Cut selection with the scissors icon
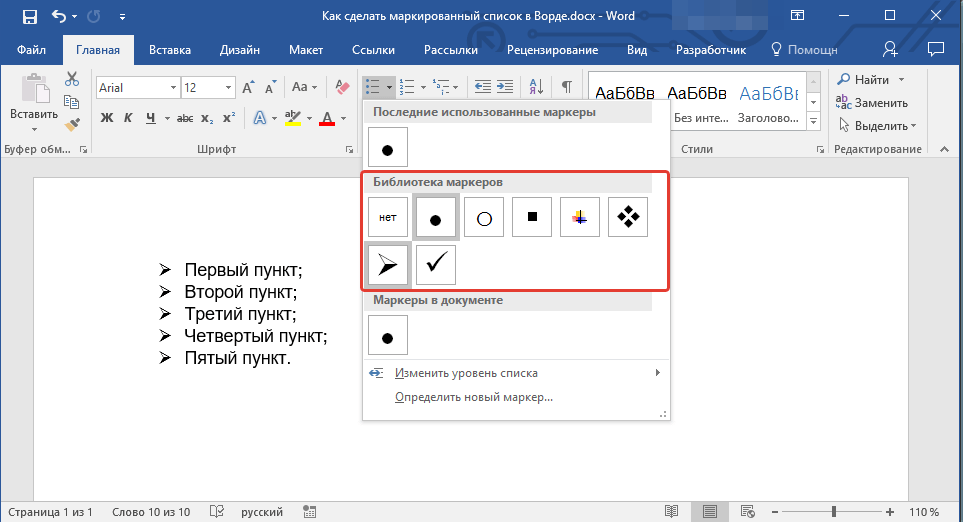 pos(72,79)
